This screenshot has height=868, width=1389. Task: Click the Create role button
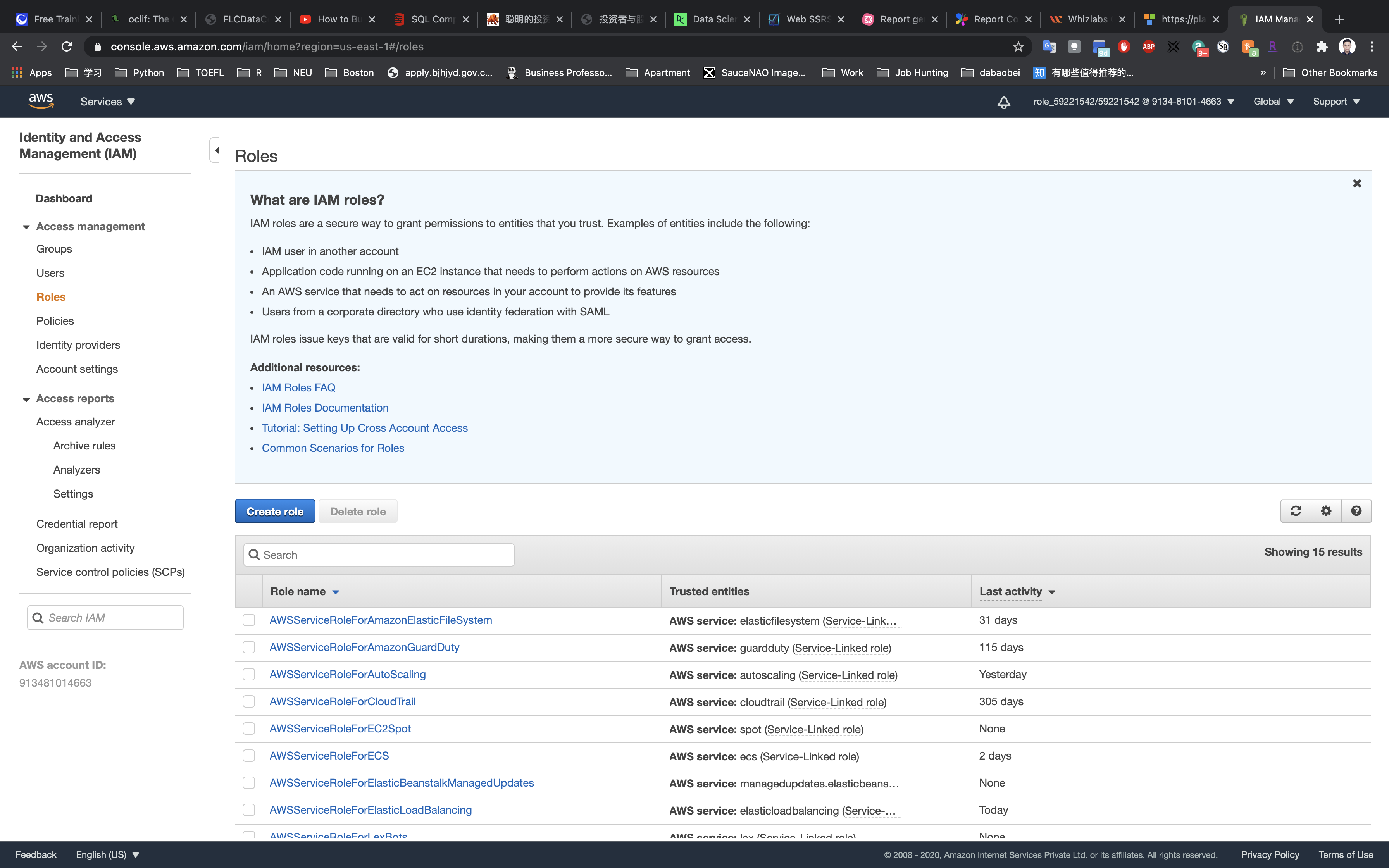point(275,511)
